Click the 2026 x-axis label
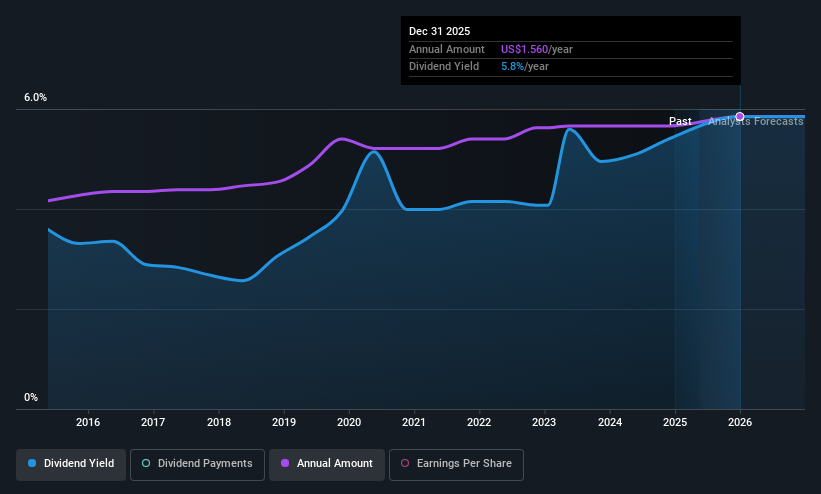This screenshot has height=494, width=821. click(740, 422)
